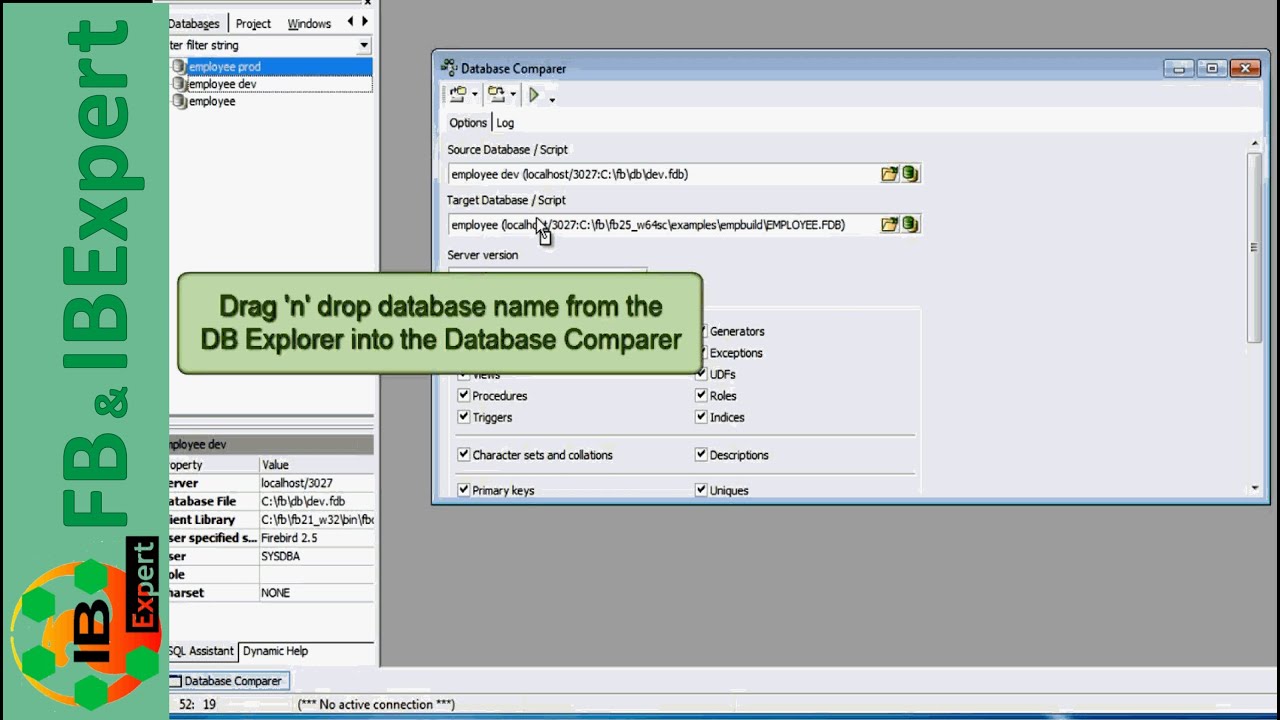Click the database icon beside employee prod
This screenshot has height=720, width=1280.
click(x=180, y=67)
